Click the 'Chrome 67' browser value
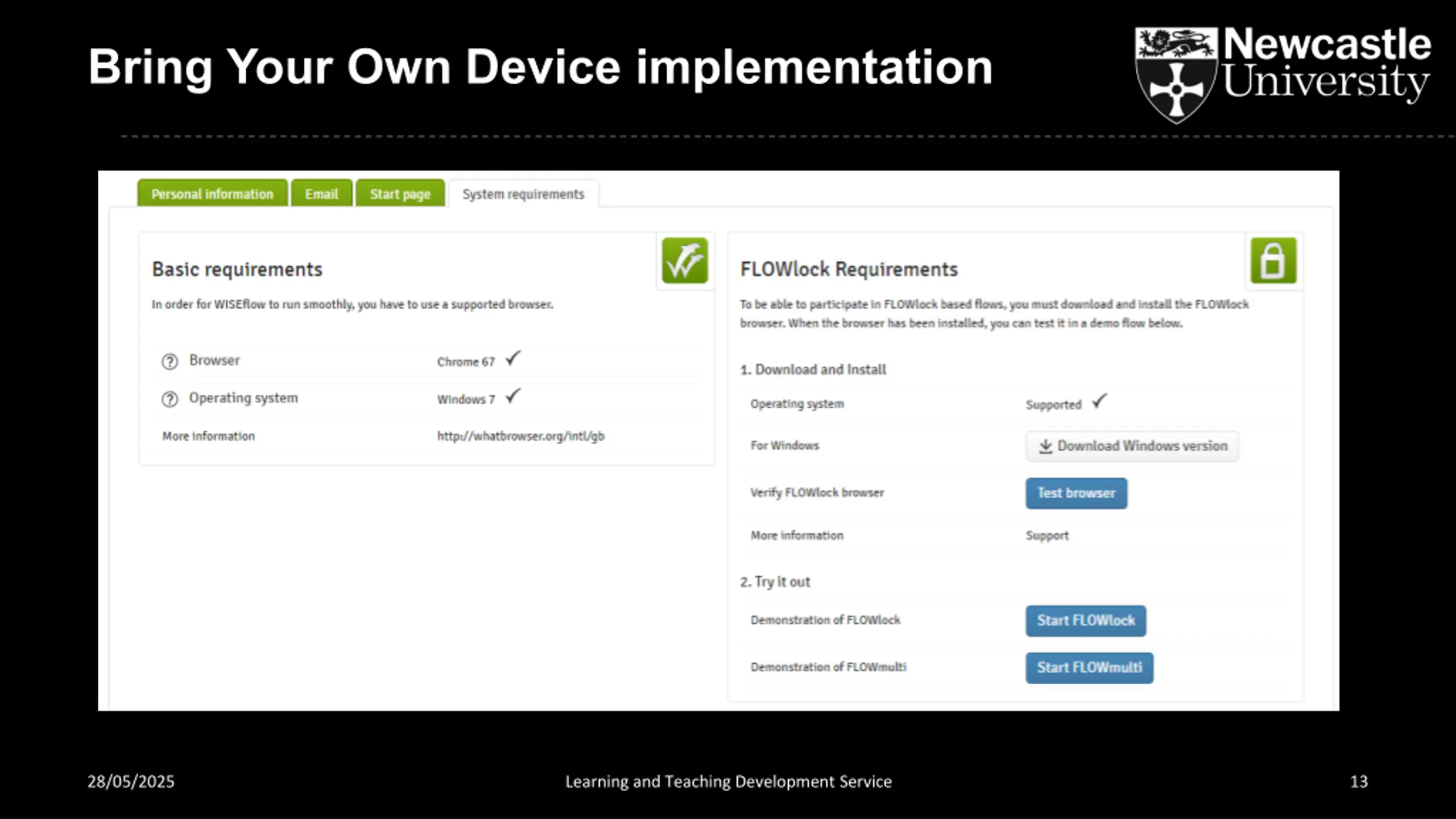The image size is (1456, 819). 466,362
